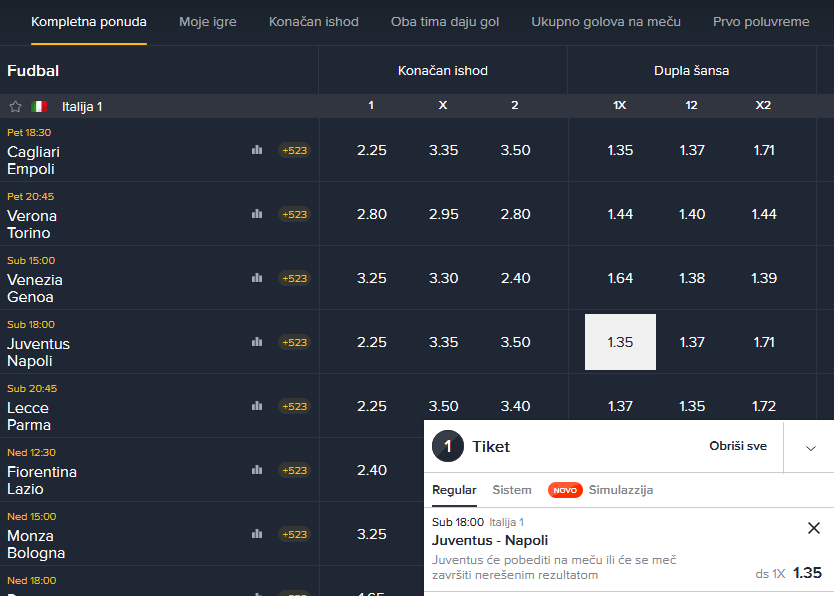This screenshot has width=834, height=596.
Task: Open the Ukupno golova na meču tab
Action: (x=606, y=22)
